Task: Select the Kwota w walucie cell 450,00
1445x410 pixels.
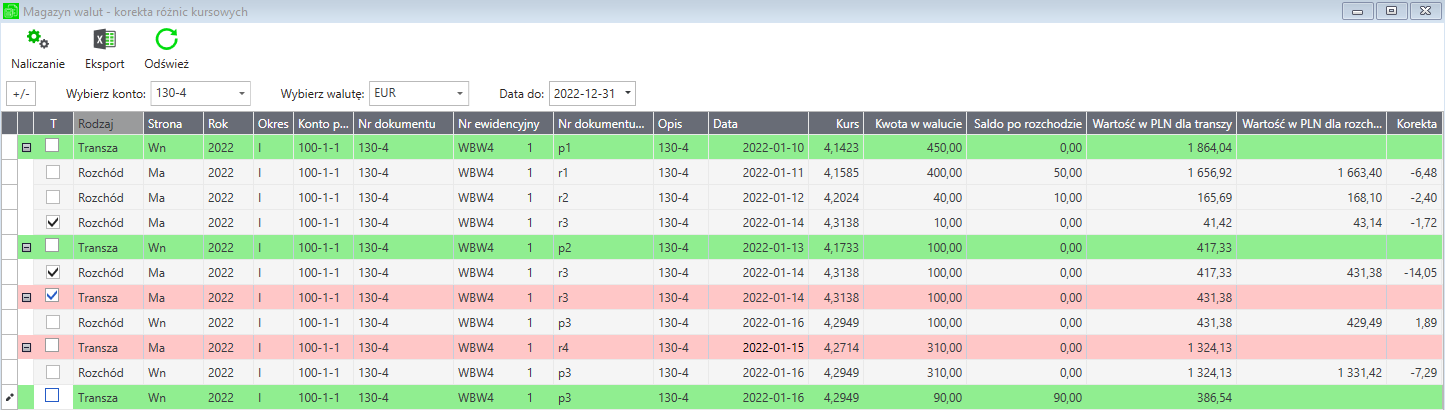Action: click(915, 147)
